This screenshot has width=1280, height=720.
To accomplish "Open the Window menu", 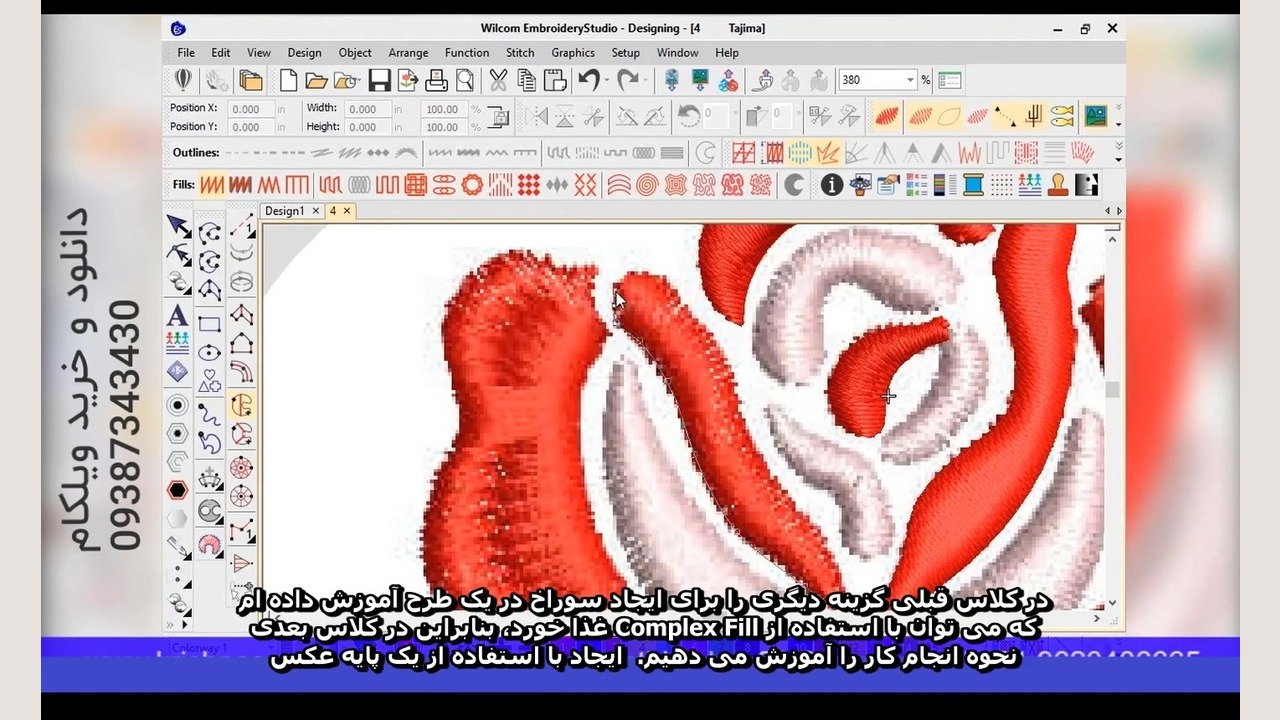I will click(x=677, y=53).
